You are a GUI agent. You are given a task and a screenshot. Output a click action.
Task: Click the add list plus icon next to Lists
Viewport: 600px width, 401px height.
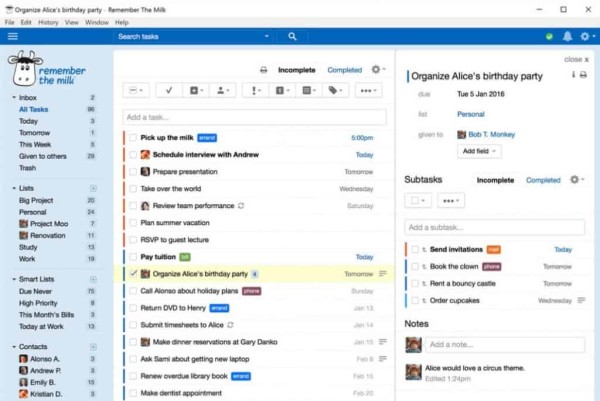[93, 188]
